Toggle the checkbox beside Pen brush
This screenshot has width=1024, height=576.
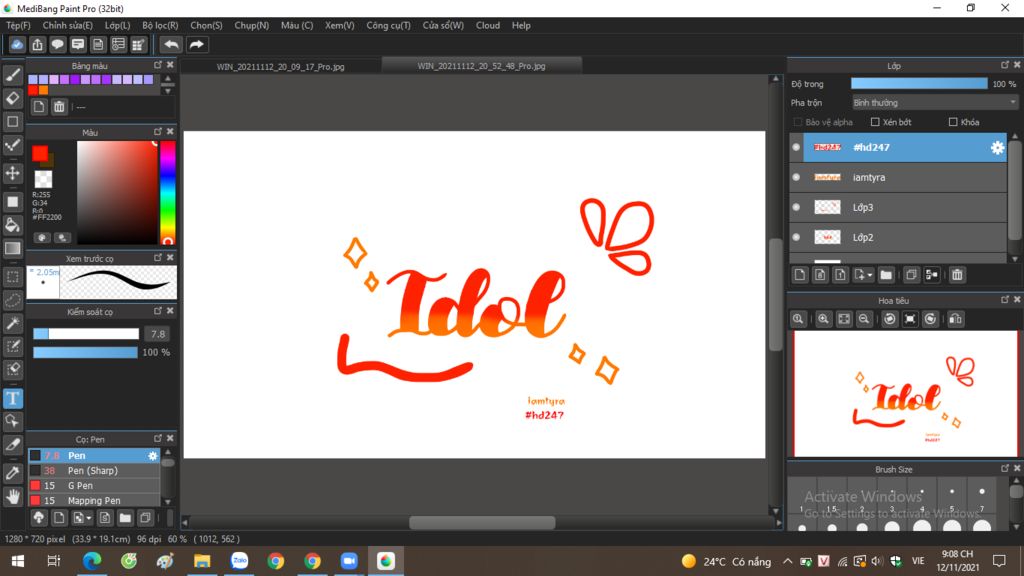[35, 456]
